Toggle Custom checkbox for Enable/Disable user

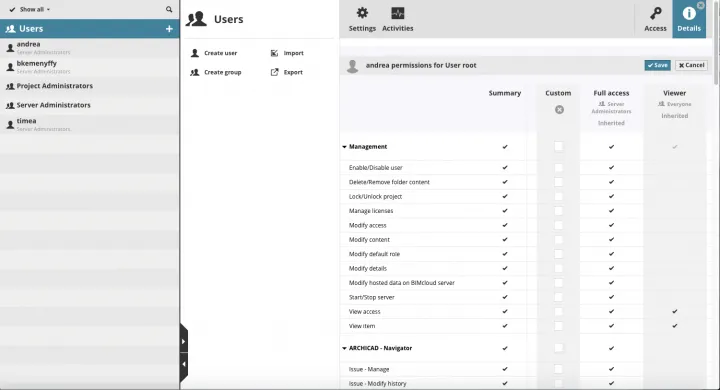[x=558, y=168]
